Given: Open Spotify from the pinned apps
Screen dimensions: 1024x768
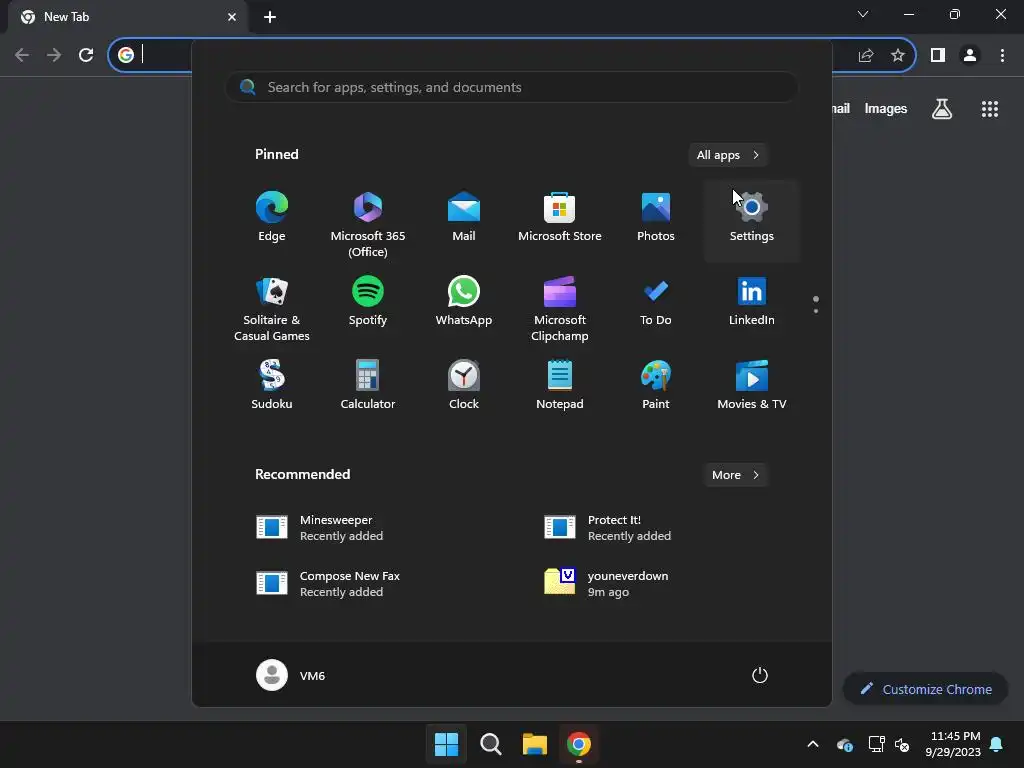Looking at the screenshot, I should point(368,302).
